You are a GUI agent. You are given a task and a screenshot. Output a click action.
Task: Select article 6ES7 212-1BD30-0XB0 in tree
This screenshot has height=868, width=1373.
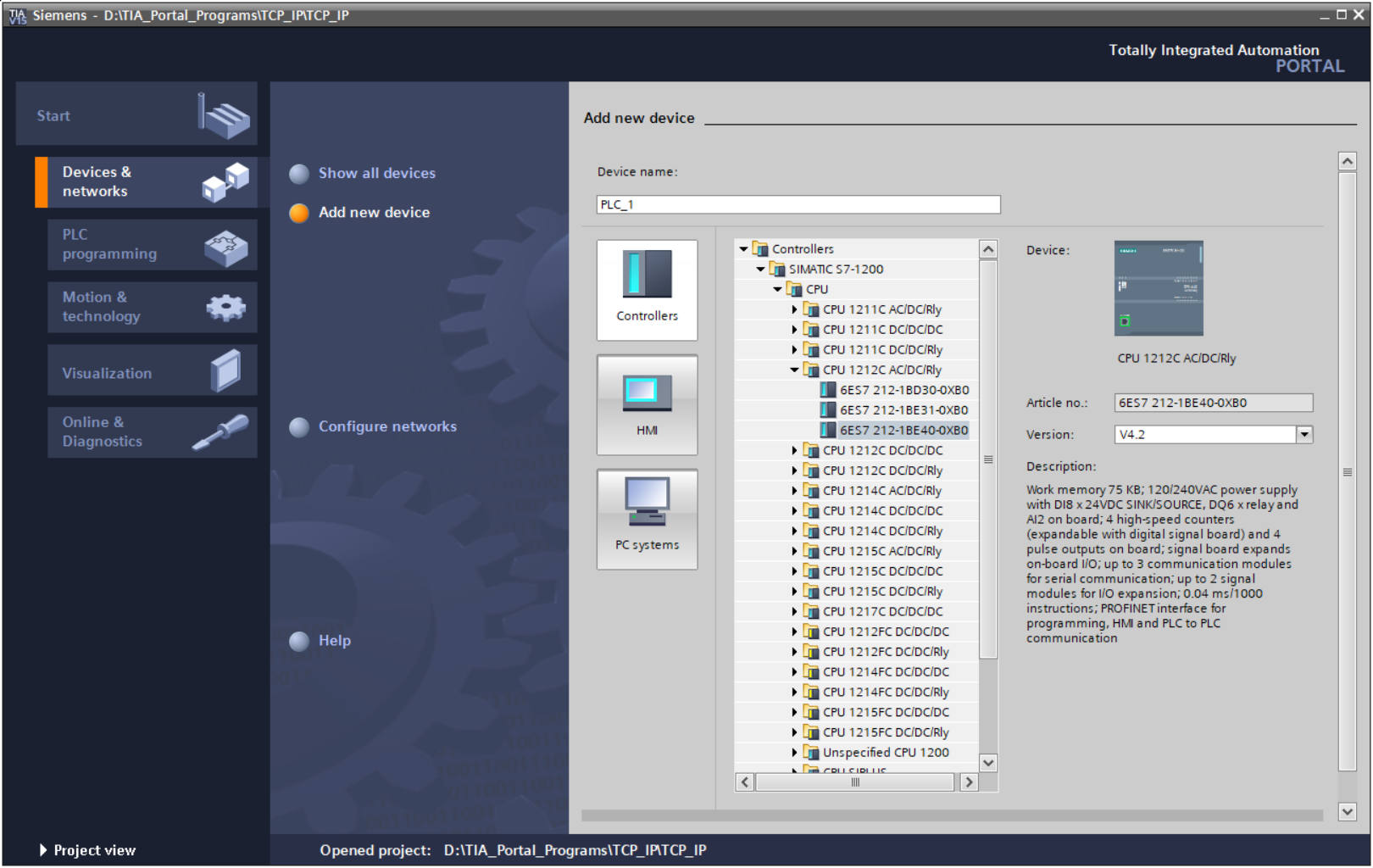pos(903,390)
